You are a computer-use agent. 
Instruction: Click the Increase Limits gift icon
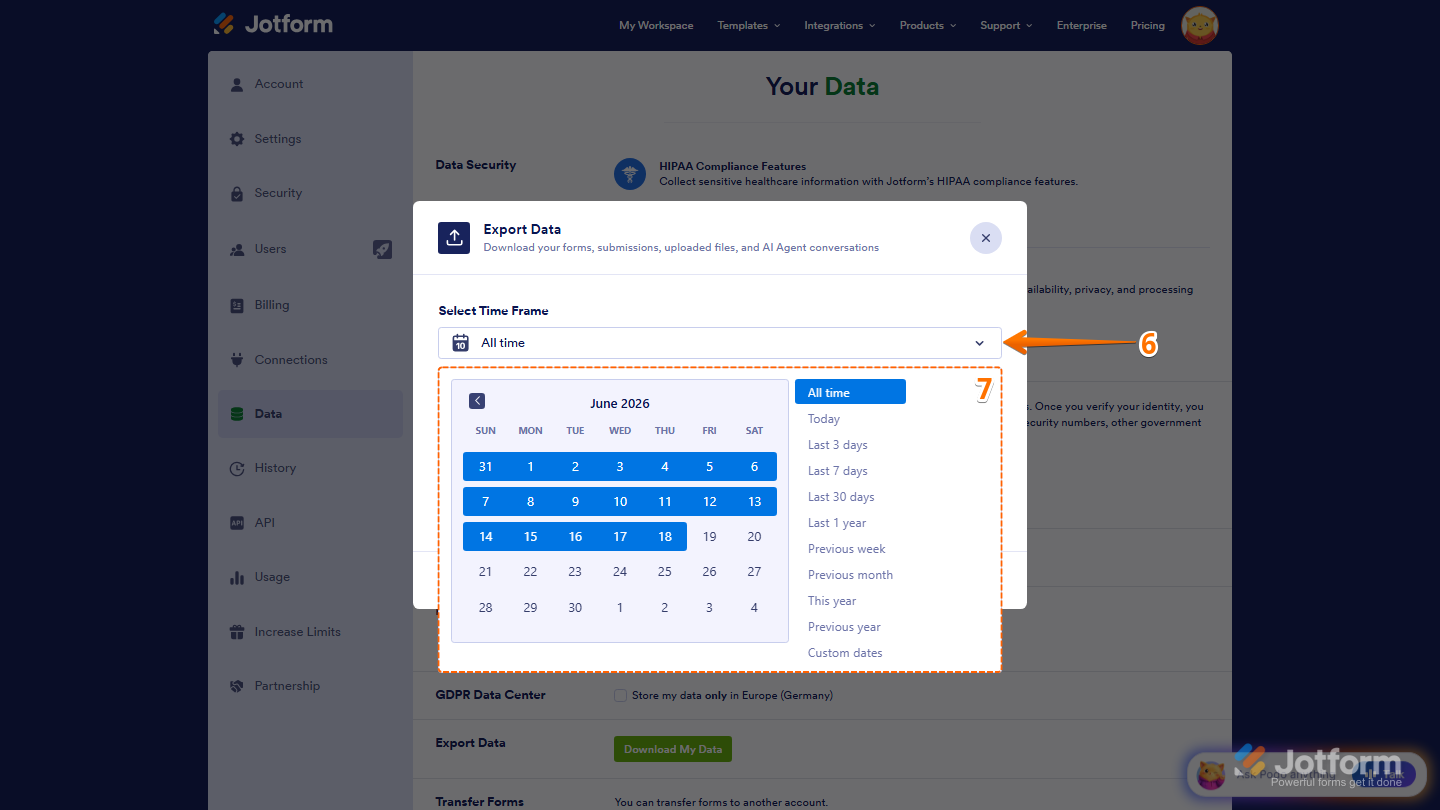pyautogui.click(x=237, y=632)
